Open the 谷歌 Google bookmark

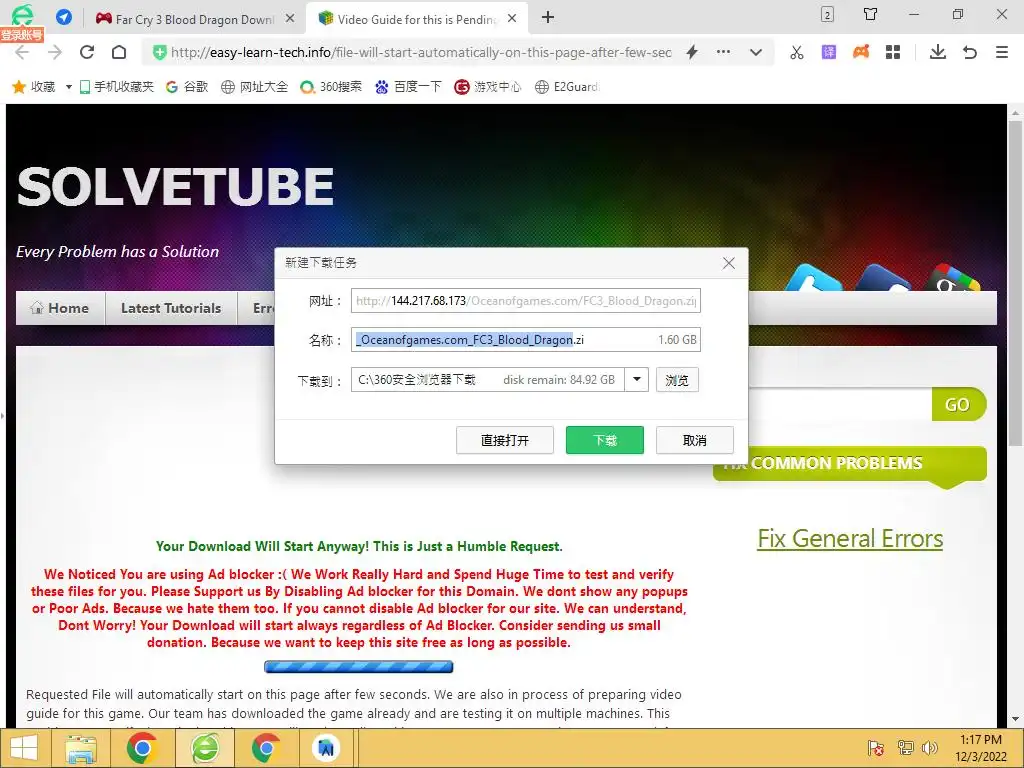[x=187, y=87]
